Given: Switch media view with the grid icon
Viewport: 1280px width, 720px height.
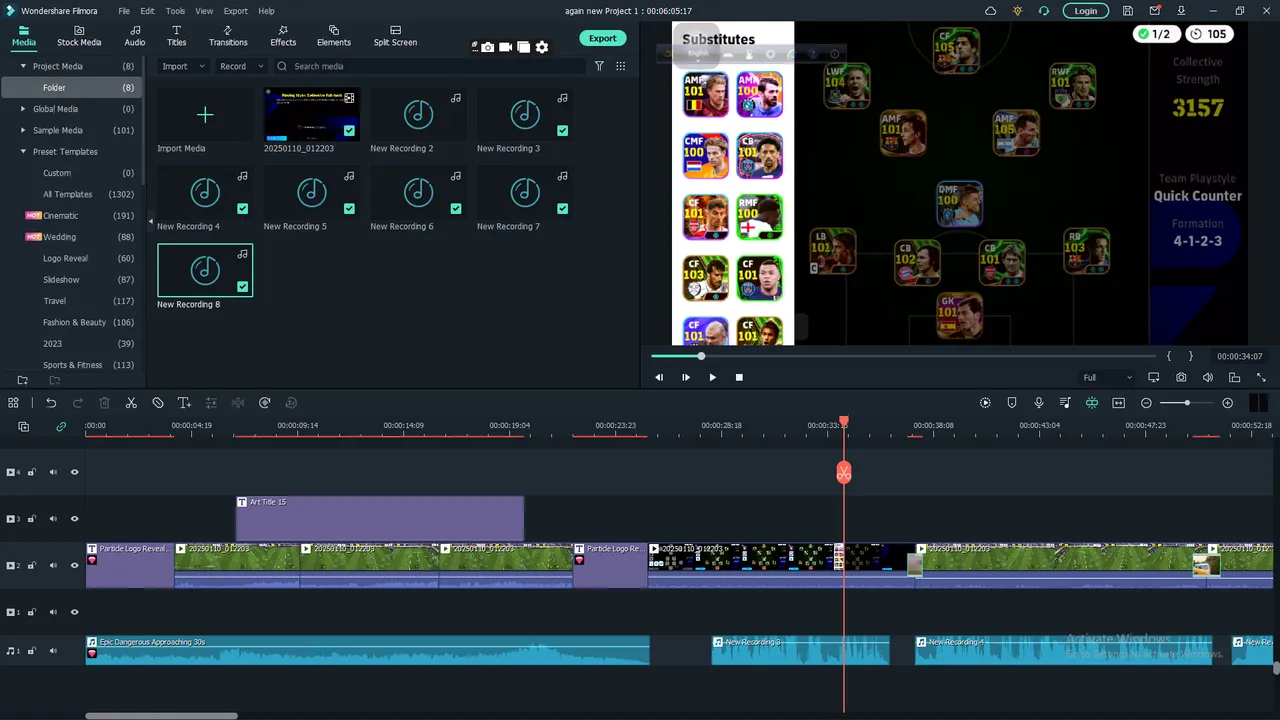Looking at the screenshot, I should 621,66.
